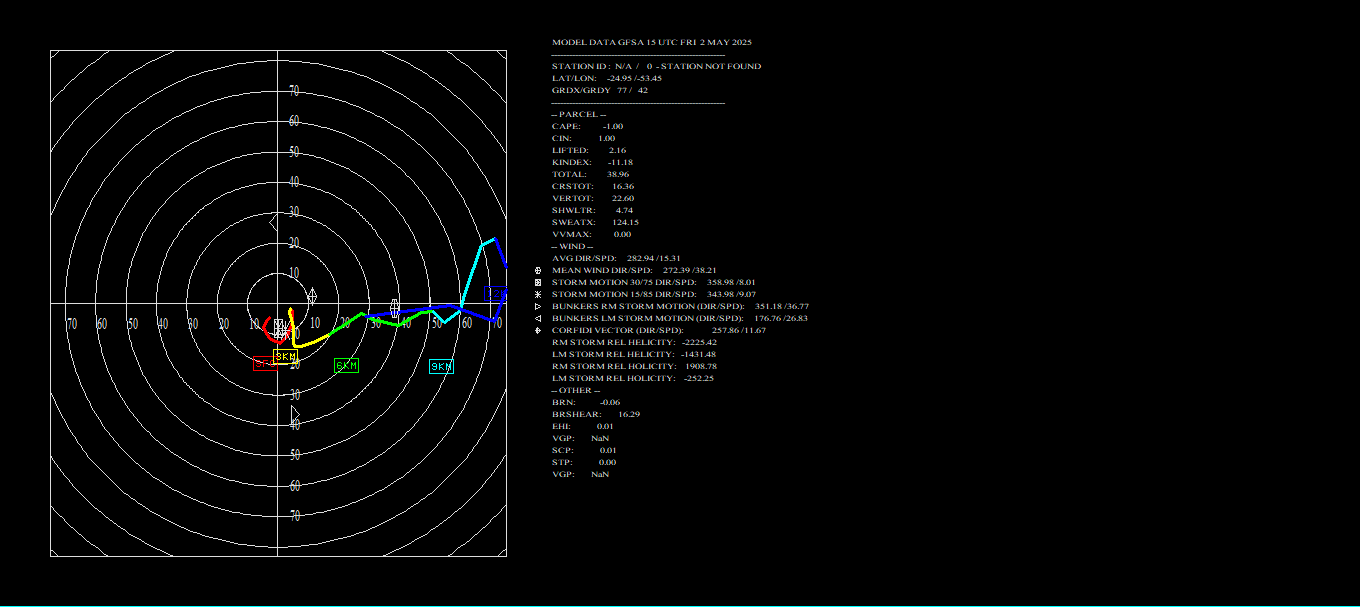Select the LM STORM REL HOLICITY row

pos(632,378)
